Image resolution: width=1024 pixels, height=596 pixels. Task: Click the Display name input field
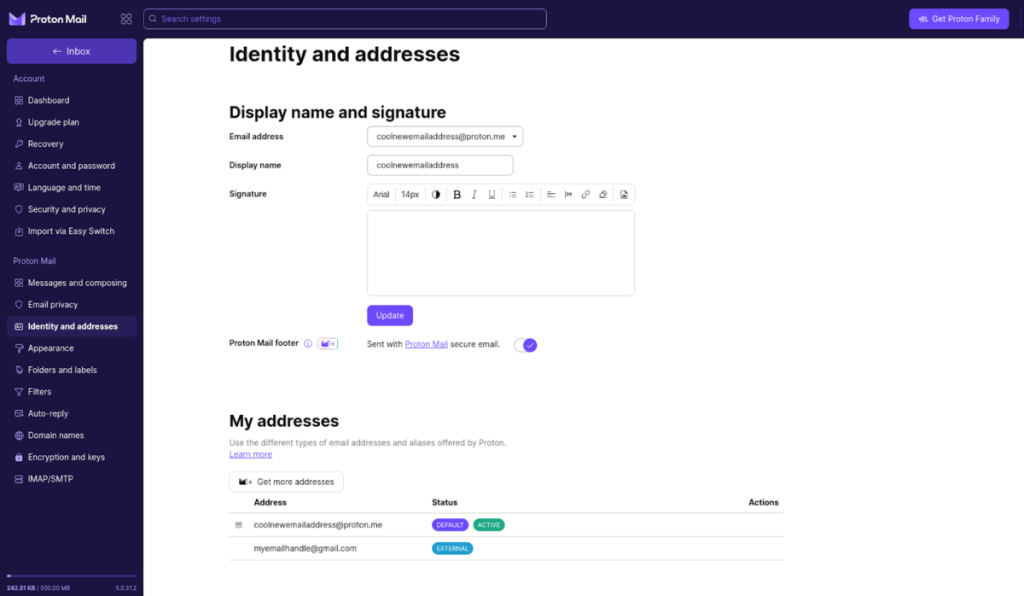[440, 165]
